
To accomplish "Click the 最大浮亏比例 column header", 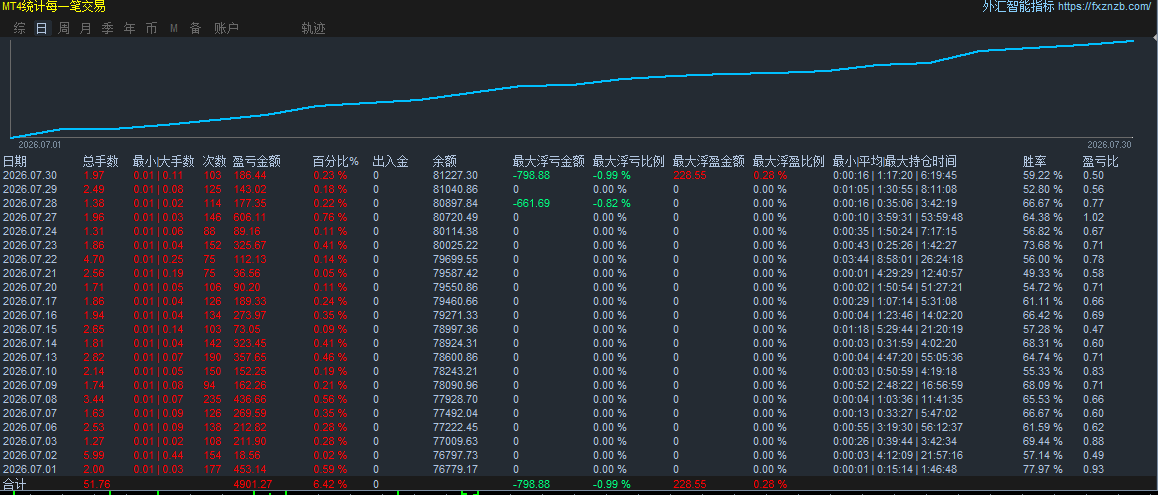I will pos(628,161).
